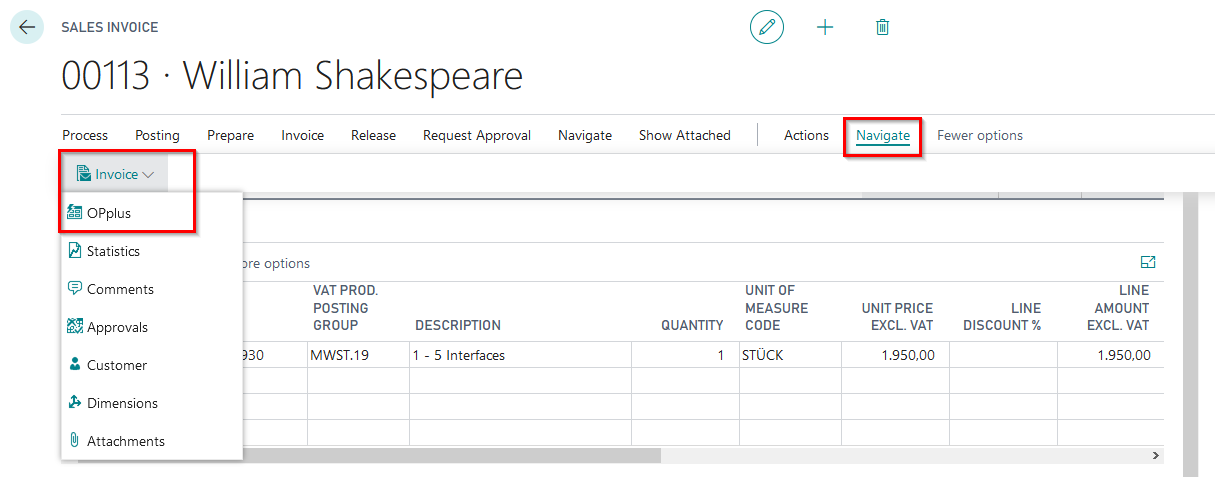
Task: Select Comments in the Invoice menu
Action: [120, 289]
